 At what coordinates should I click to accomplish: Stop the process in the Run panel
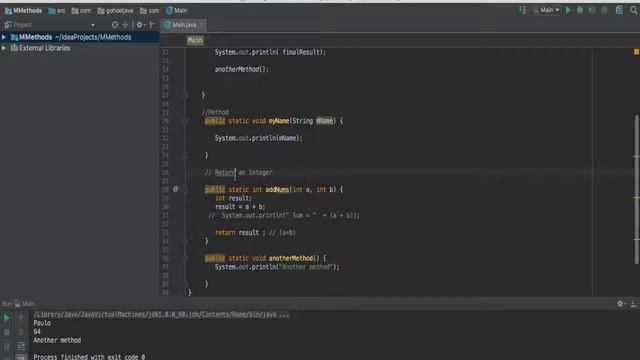pos(7,332)
